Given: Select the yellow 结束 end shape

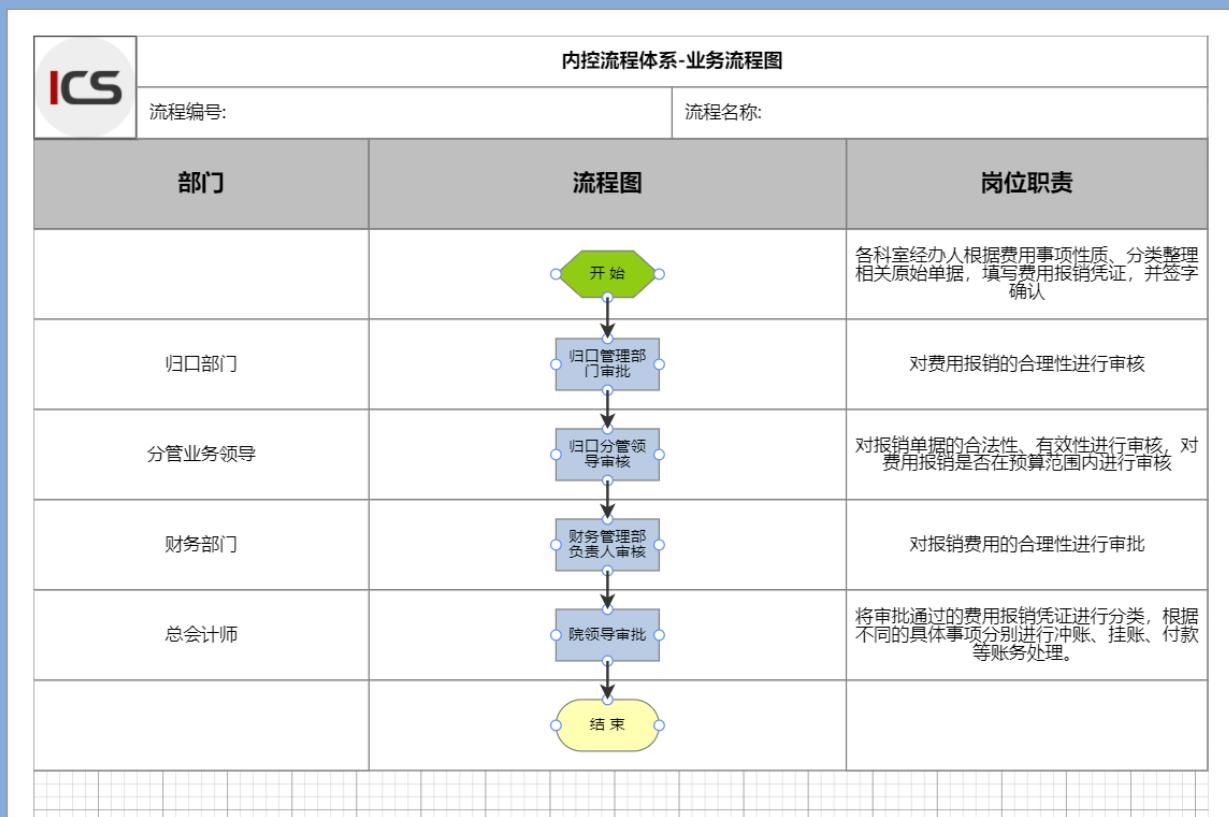Looking at the screenshot, I should [607, 725].
